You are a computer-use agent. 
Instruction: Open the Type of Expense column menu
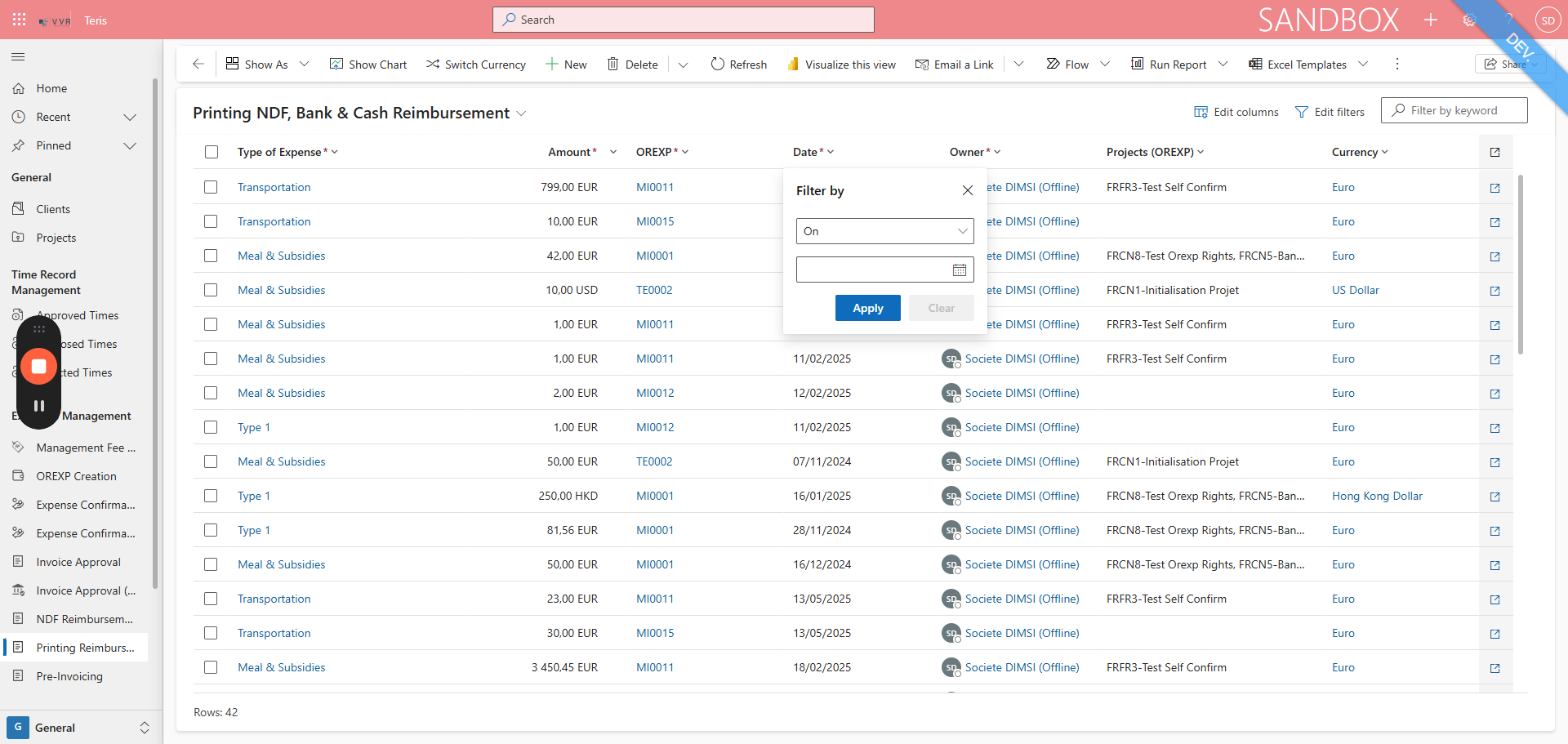[287, 152]
